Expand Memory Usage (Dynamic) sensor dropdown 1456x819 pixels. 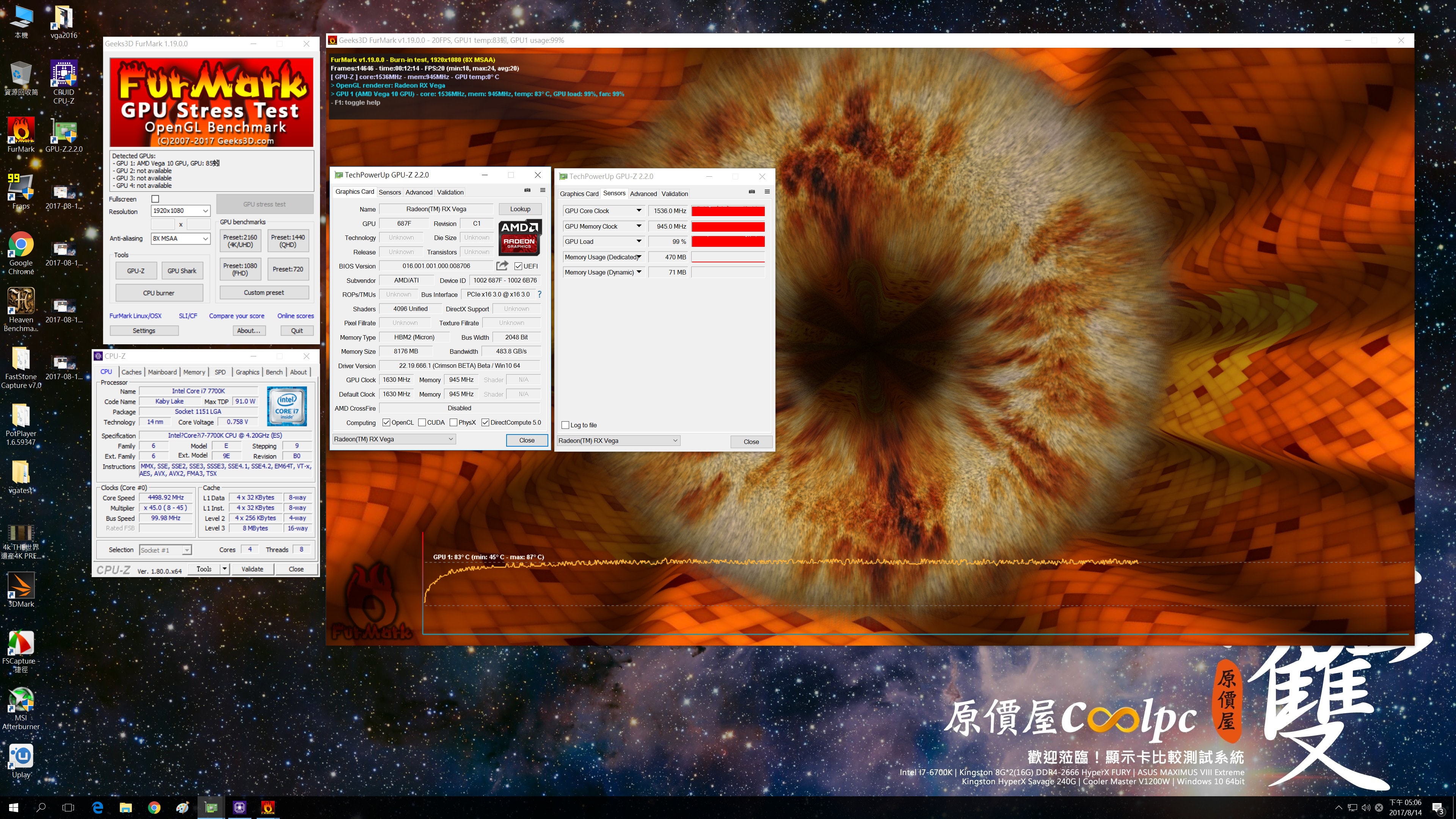pos(639,273)
